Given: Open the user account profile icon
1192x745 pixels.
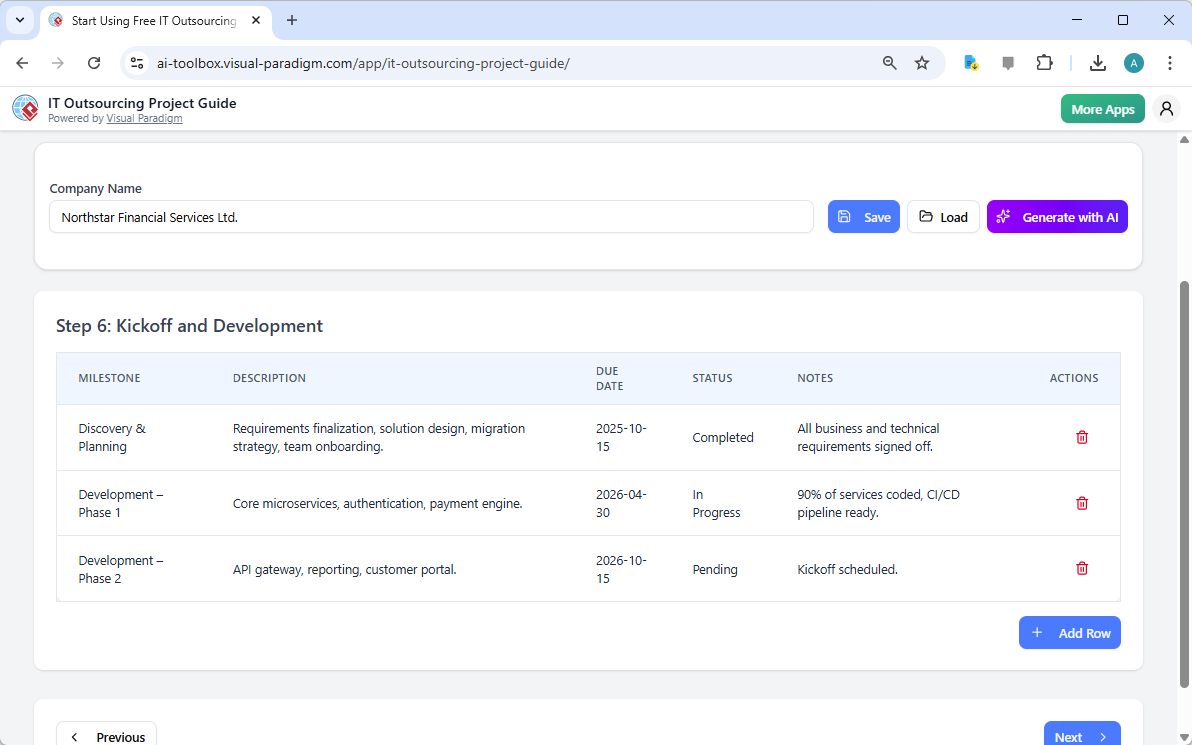Looking at the screenshot, I should tap(1166, 108).
